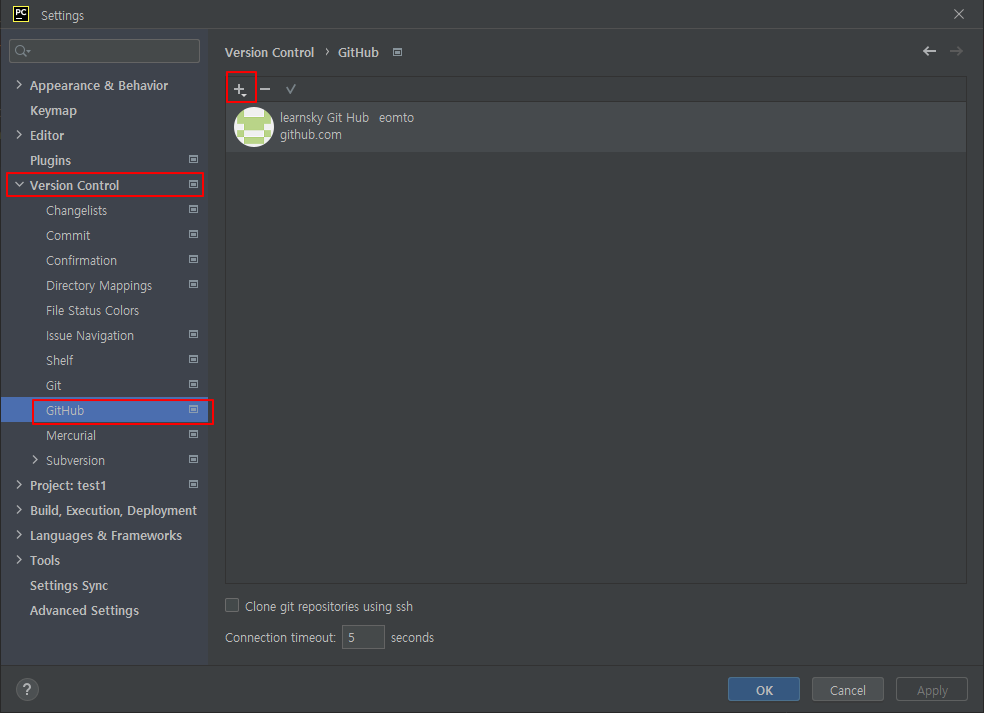Click the back navigation arrow
This screenshot has height=713, width=984.
pyautogui.click(x=929, y=51)
